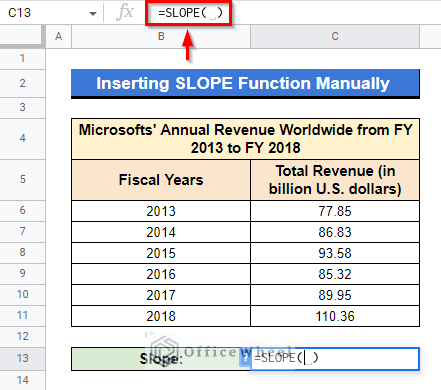The height and width of the screenshot is (390, 441).
Task: Select cell with year 2018
Action: pos(161,316)
